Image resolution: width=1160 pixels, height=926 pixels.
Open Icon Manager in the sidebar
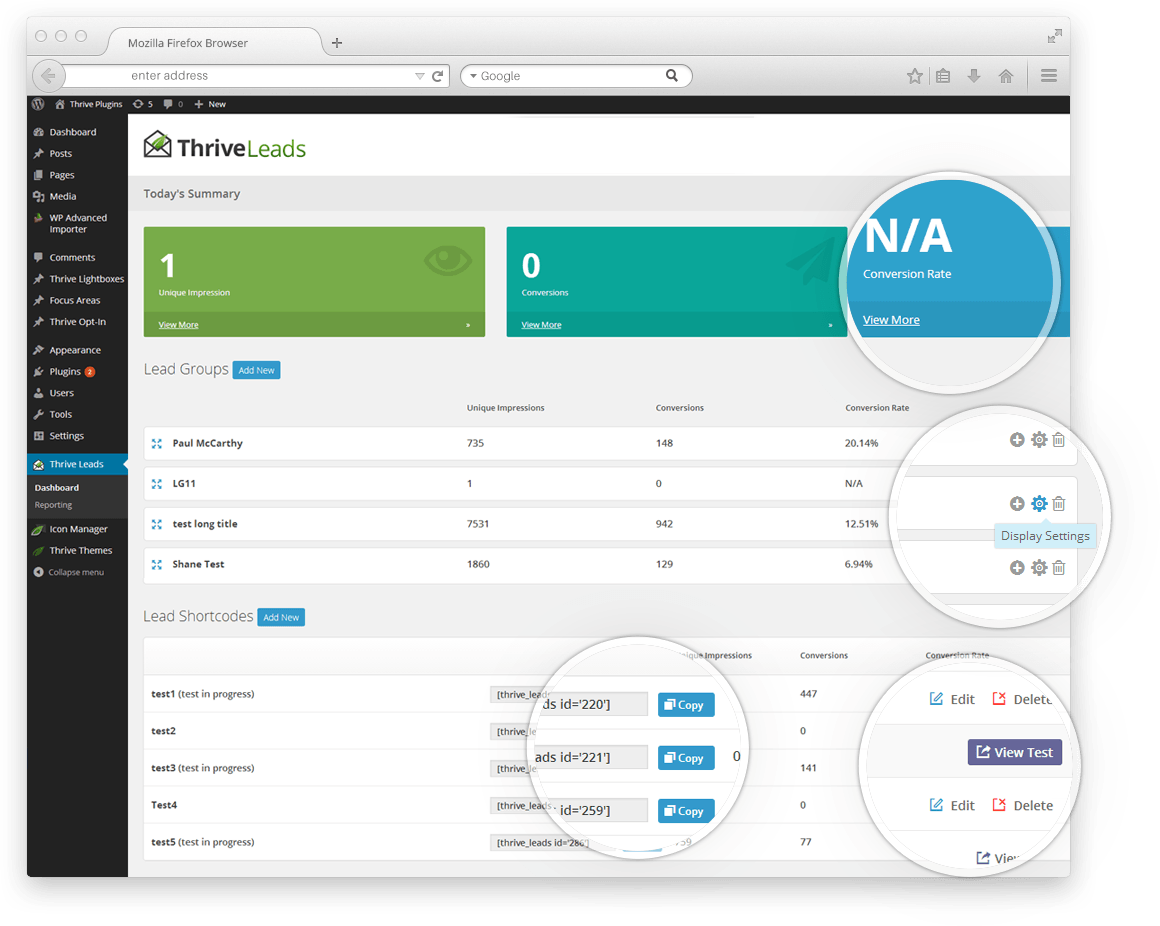78,530
